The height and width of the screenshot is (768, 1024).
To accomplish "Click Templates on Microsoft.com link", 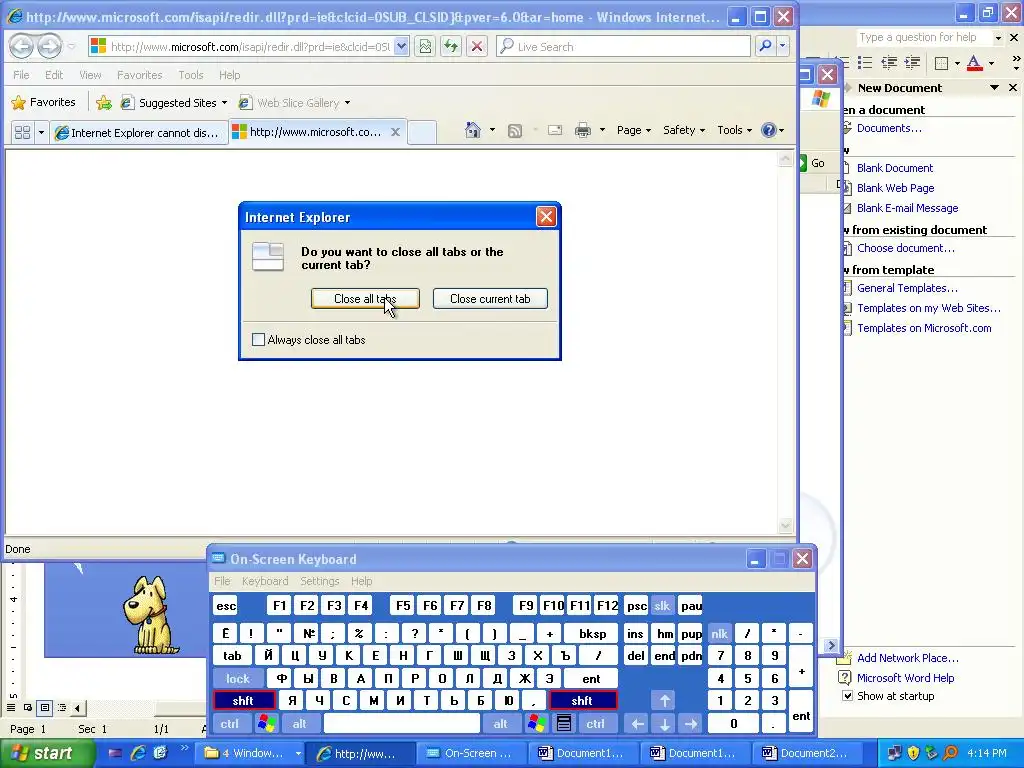I will (924, 328).
